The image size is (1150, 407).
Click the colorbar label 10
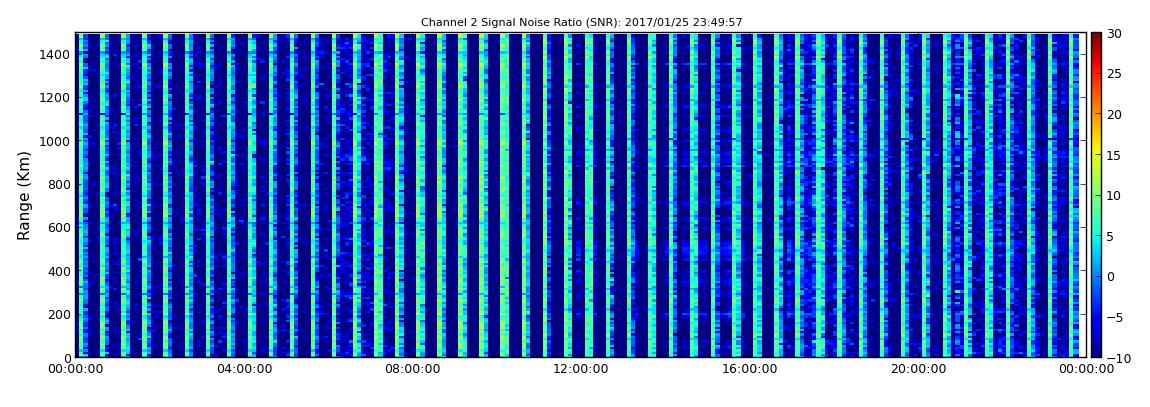click(x=1114, y=195)
